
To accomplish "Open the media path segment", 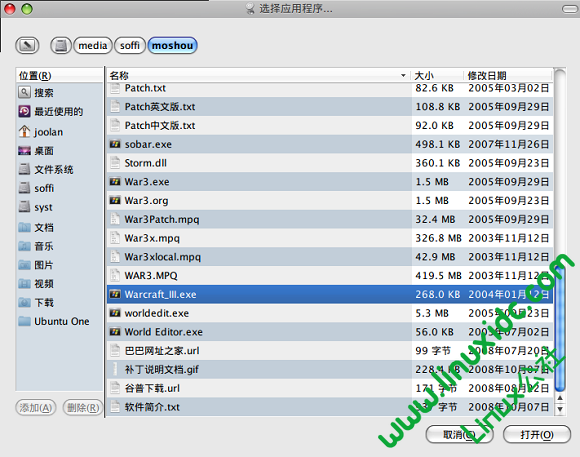I will 92,46.
